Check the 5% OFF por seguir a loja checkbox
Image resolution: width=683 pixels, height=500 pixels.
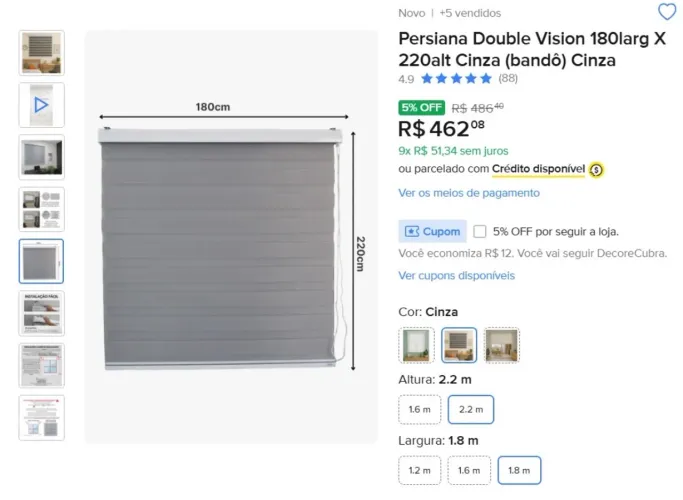click(x=480, y=231)
